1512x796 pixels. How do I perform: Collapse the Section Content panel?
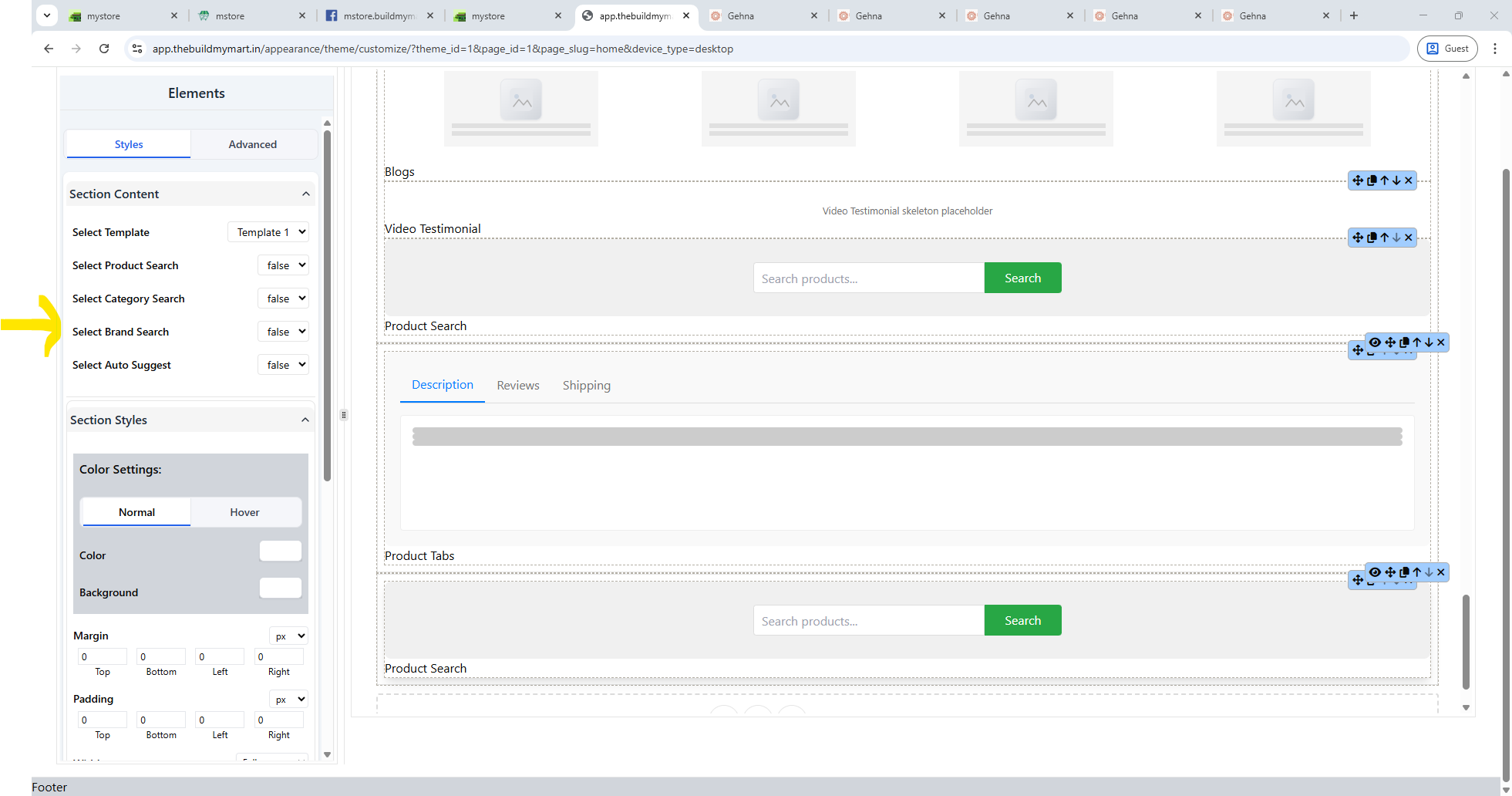click(x=306, y=194)
